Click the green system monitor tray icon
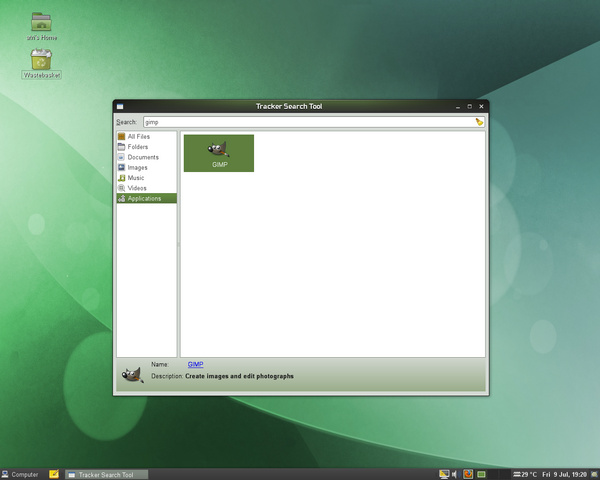The width and height of the screenshot is (600, 480). 481,475
